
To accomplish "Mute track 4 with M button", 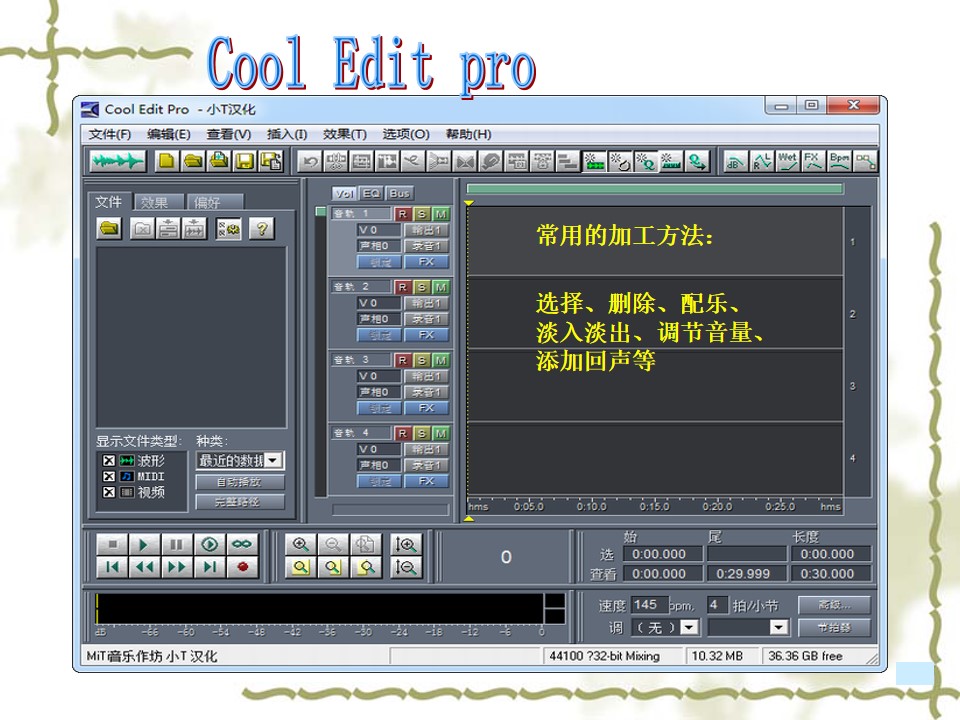I will point(440,433).
